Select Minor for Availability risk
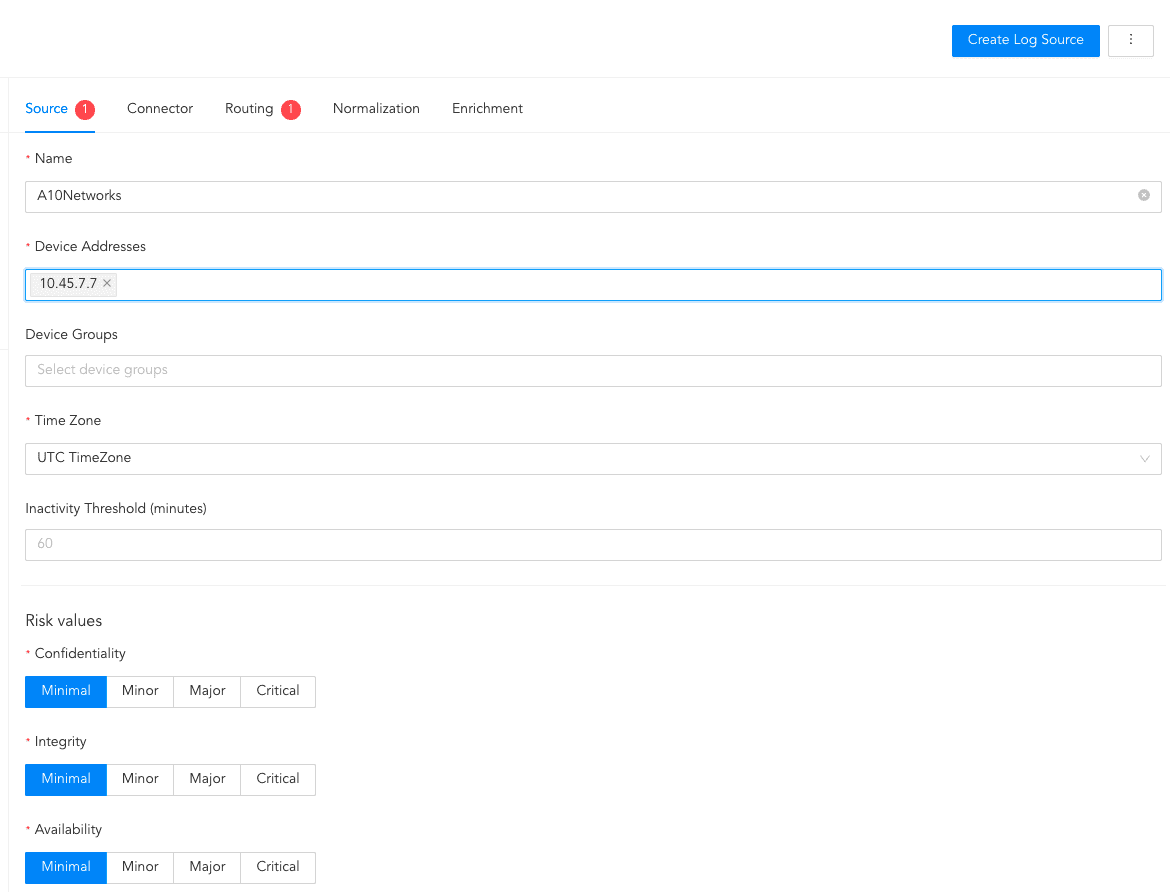 click(x=140, y=867)
